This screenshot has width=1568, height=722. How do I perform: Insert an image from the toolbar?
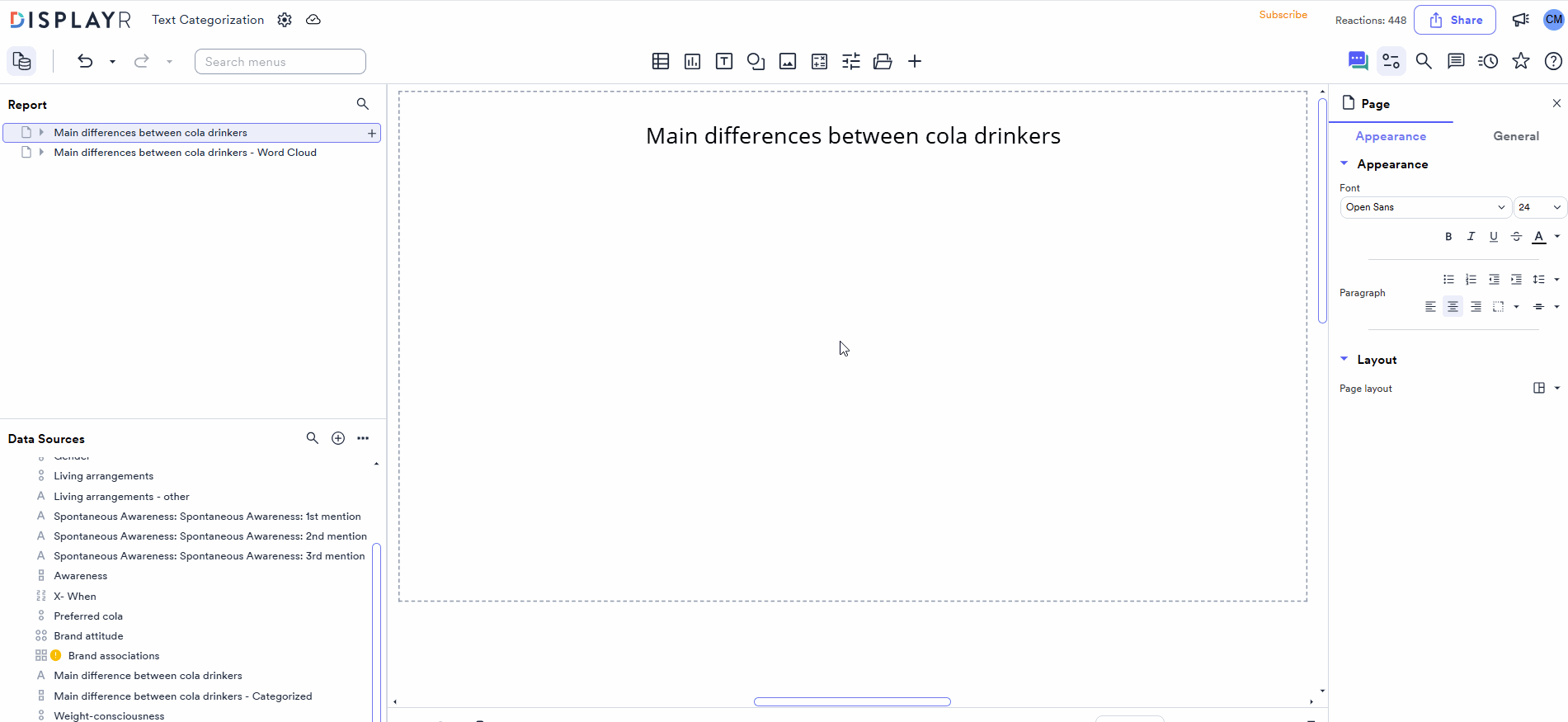pyautogui.click(x=788, y=61)
